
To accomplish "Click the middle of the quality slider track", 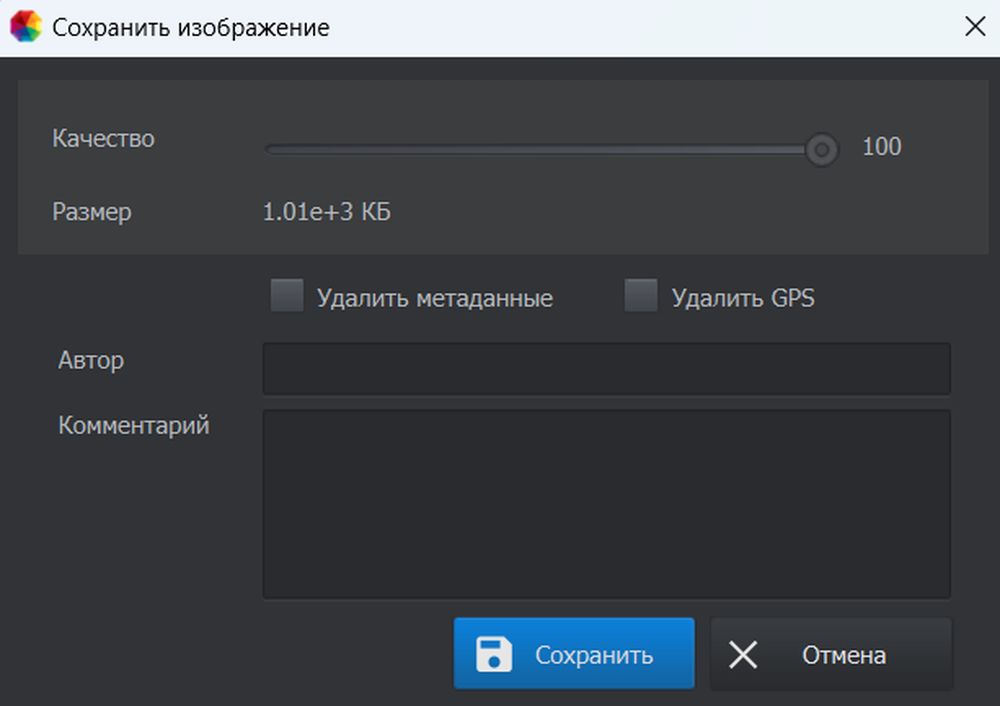I will tap(545, 148).
